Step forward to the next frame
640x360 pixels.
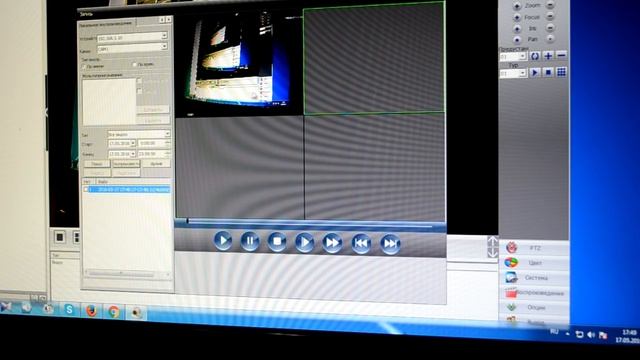point(390,244)
